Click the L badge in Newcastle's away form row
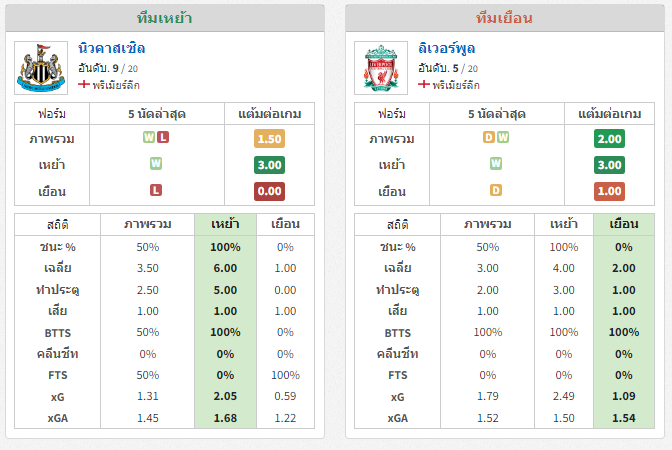This screenshot has width=672, height=450. pyautogui.click(x=156, y=190)
